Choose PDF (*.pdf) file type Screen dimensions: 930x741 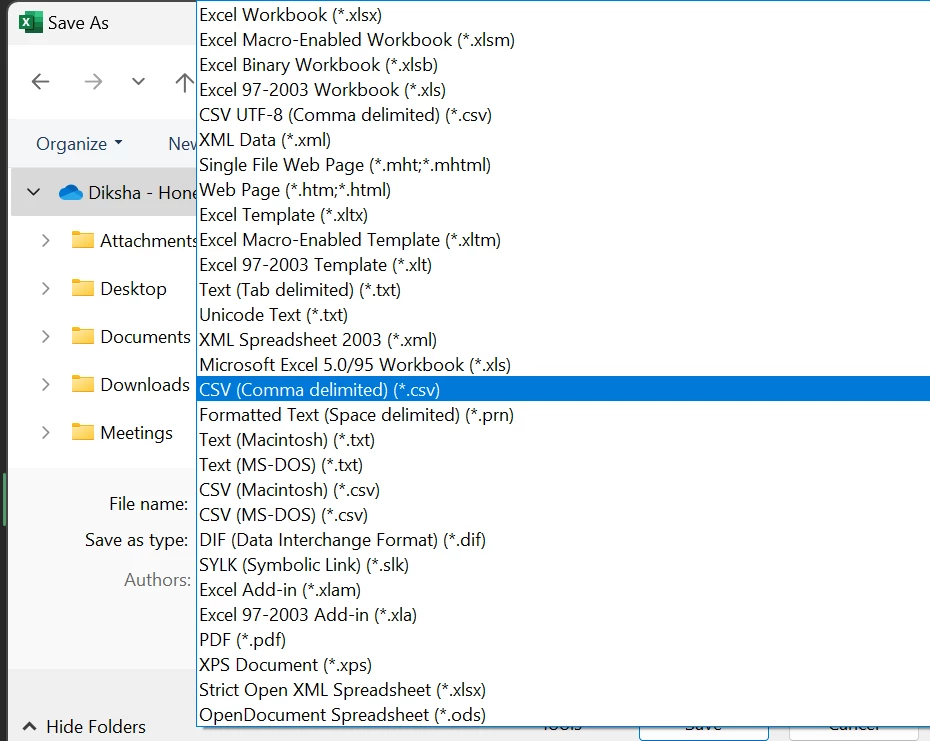click(x=563, y=640)
